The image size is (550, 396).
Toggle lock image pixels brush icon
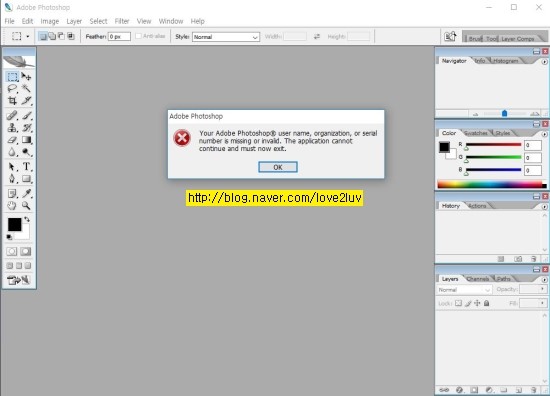coord(468,303)
